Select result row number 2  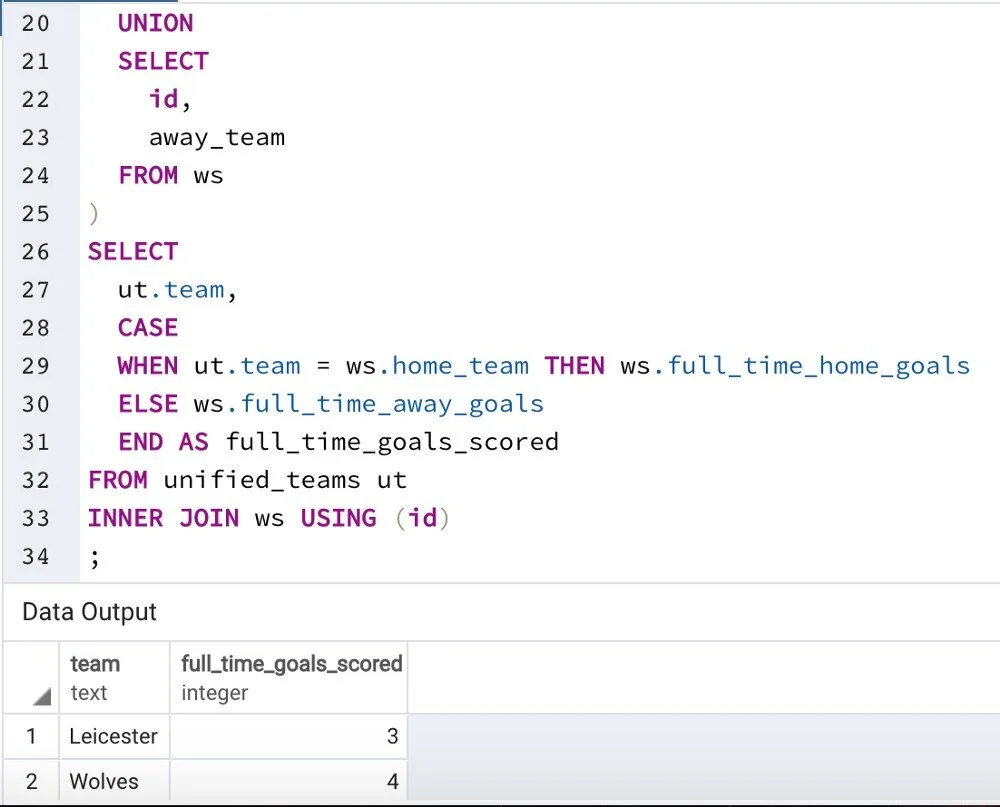(x=31, y=781)
